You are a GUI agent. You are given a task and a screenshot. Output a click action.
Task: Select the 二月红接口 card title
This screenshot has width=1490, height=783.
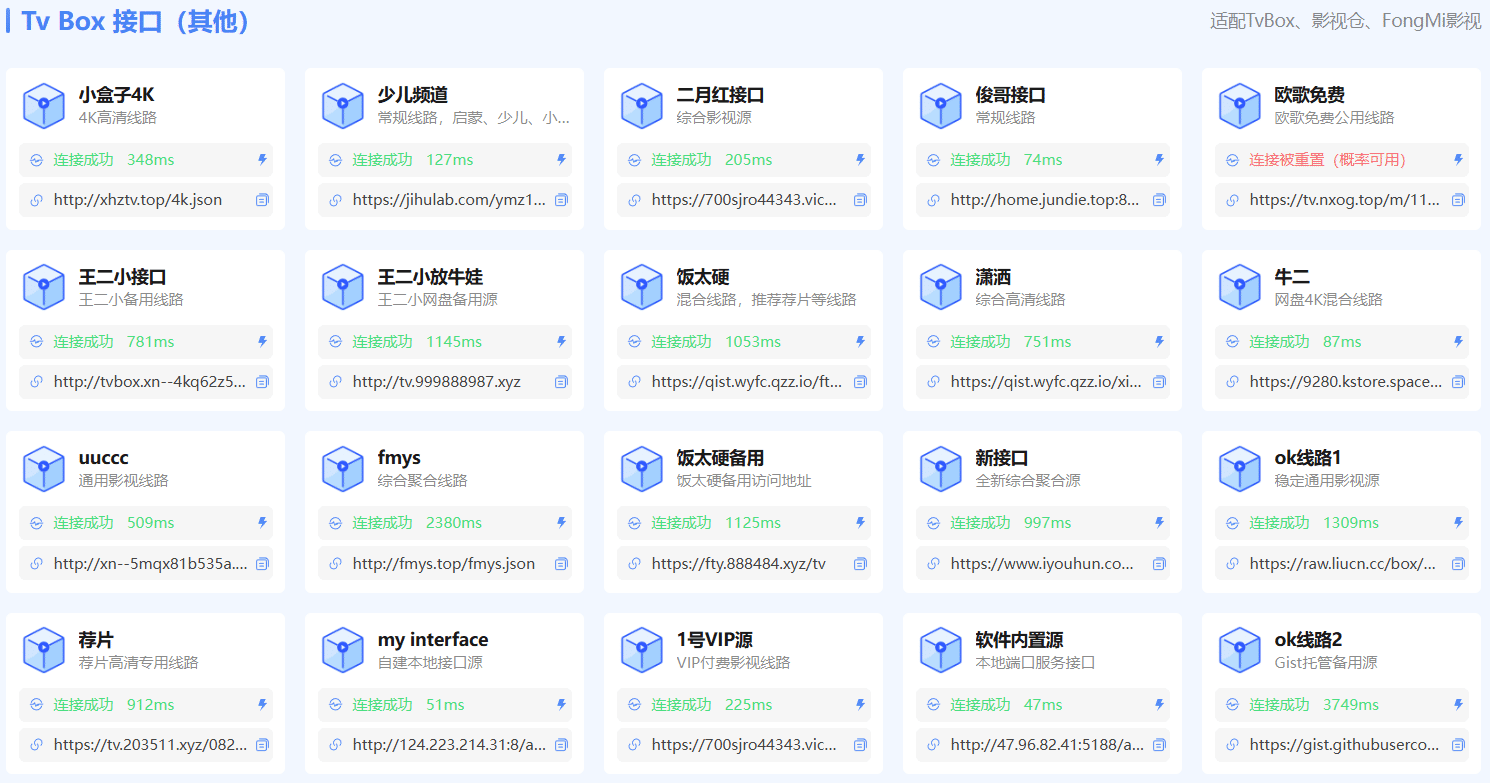(x=721, y=96)
